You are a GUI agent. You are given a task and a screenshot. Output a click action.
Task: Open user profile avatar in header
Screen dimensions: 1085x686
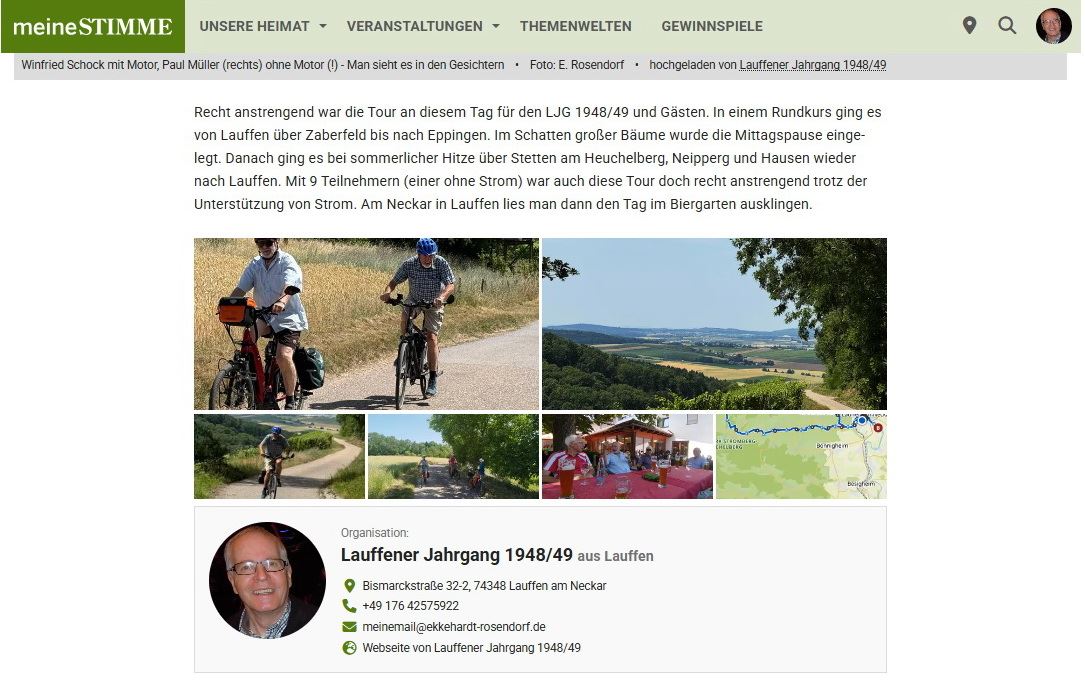coord(1053,26)
